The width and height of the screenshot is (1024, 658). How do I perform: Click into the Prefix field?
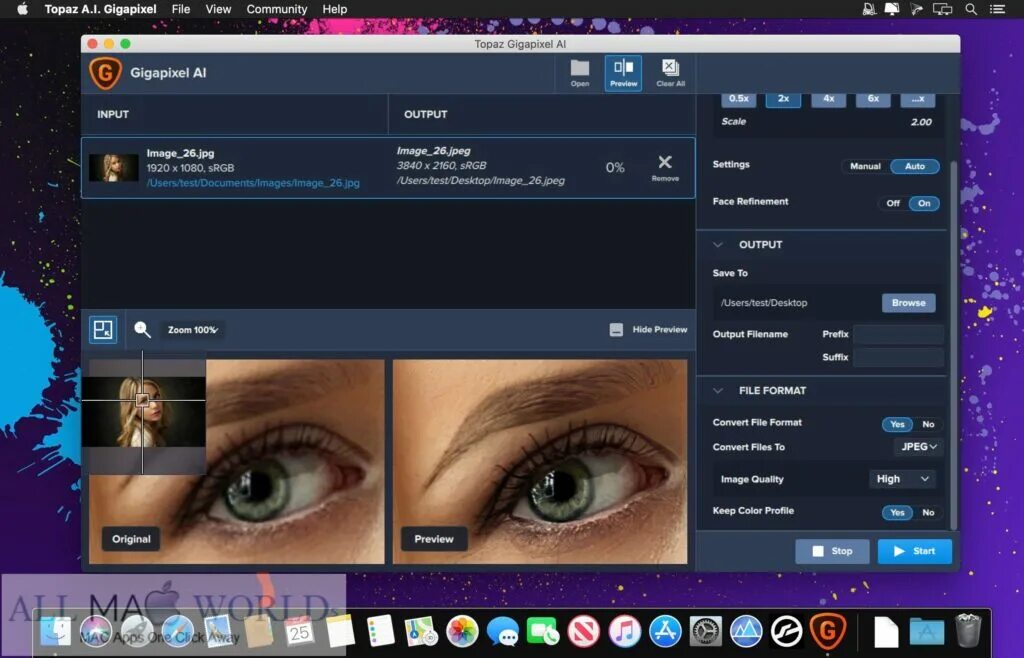click(898, 334)
